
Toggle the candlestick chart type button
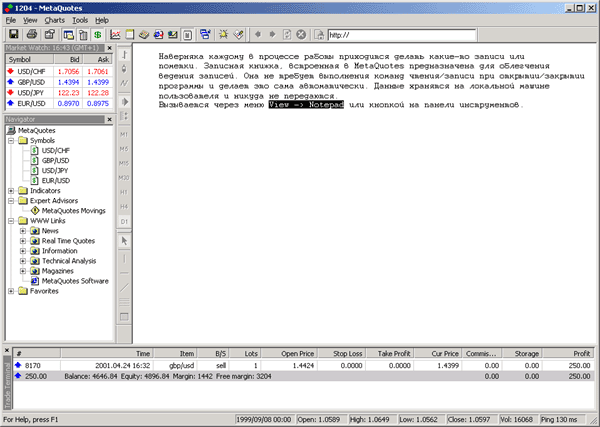[x=124, y=69]
